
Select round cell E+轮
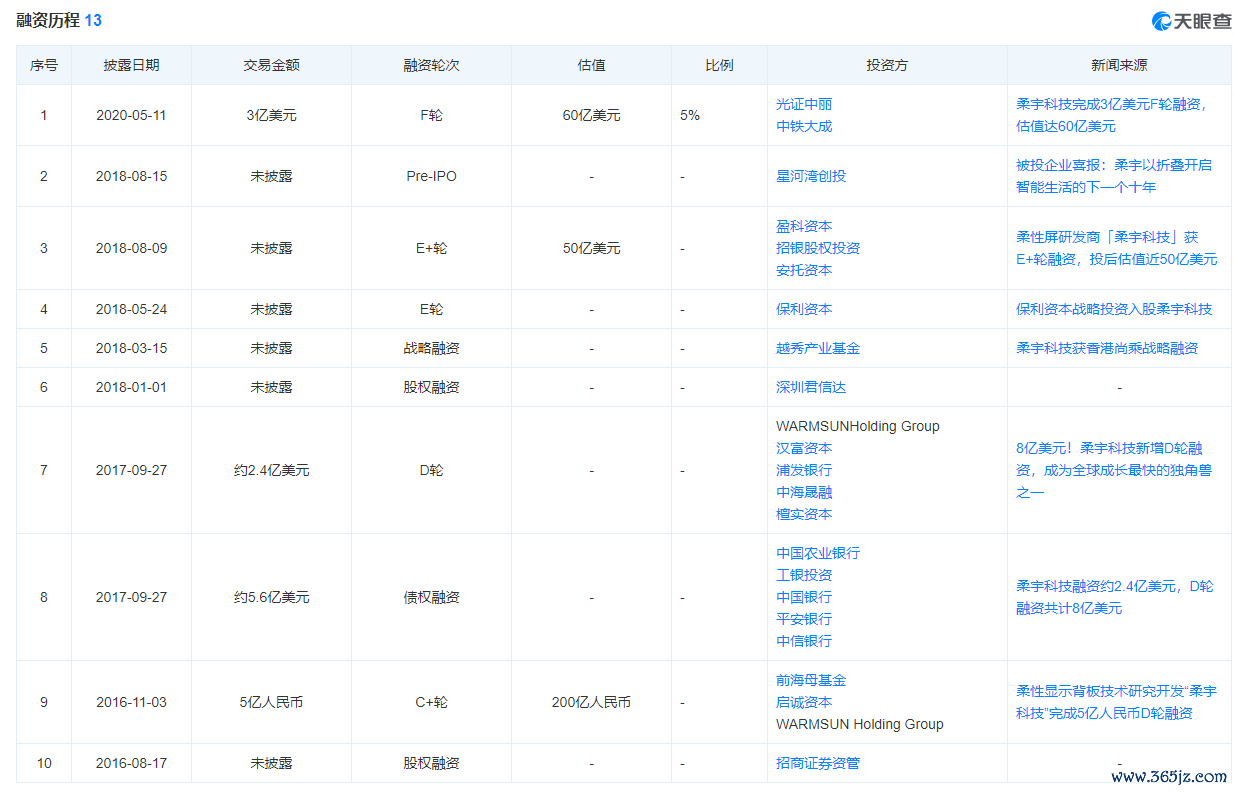[x=431, y=248]
